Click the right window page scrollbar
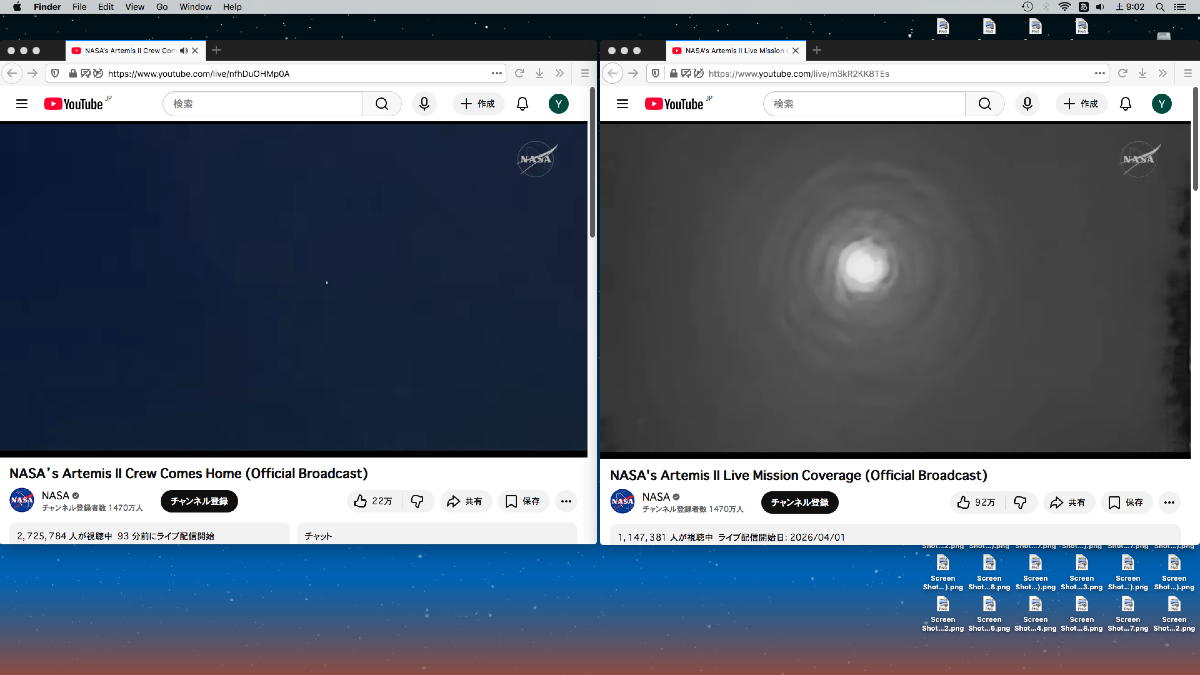1200x675 pixels. point(1195,138)
